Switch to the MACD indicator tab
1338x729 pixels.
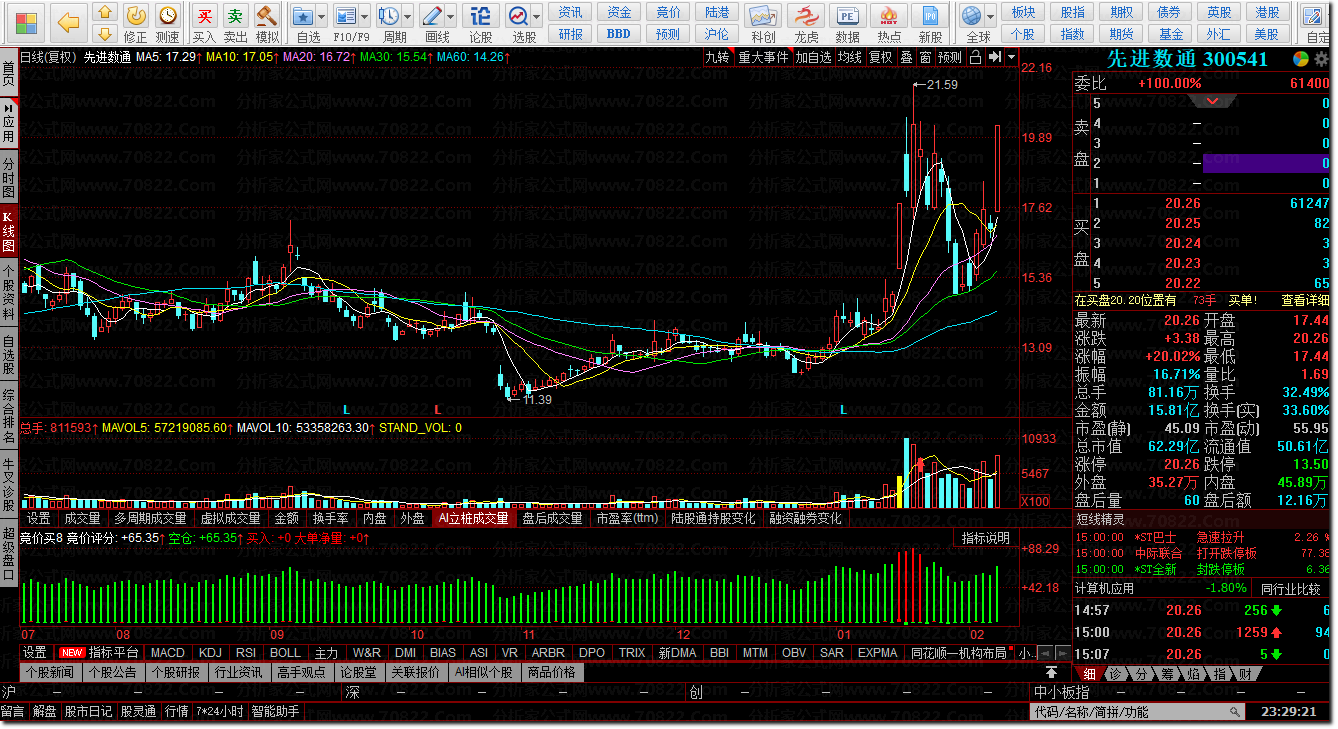coord(167,653)
